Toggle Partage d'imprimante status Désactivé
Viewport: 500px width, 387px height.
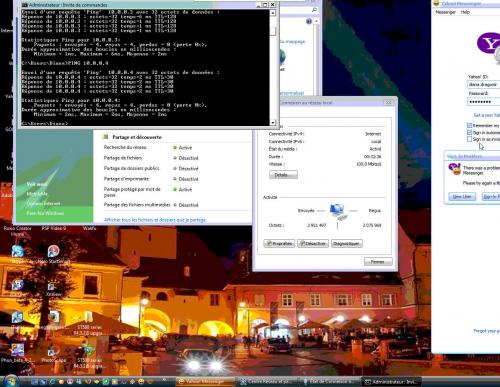tap(186, 179)
